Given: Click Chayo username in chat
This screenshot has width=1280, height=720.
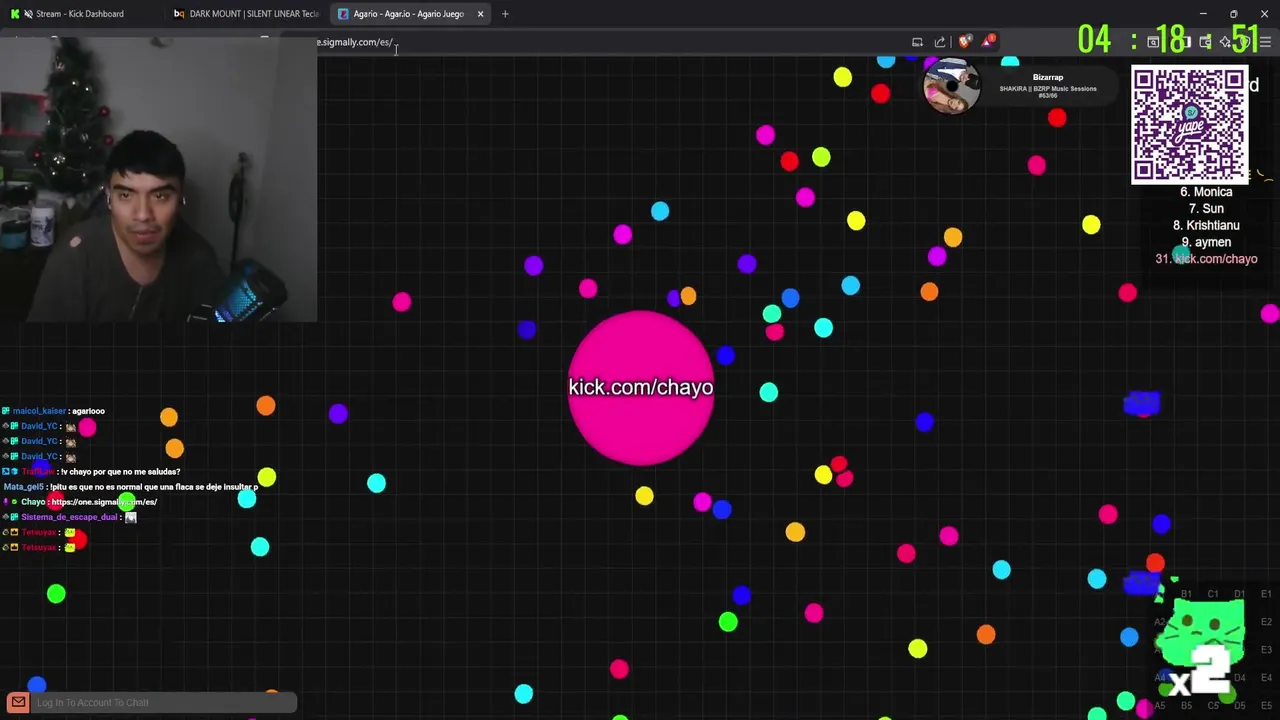Looking at the screenshot, I should point(33,502).
